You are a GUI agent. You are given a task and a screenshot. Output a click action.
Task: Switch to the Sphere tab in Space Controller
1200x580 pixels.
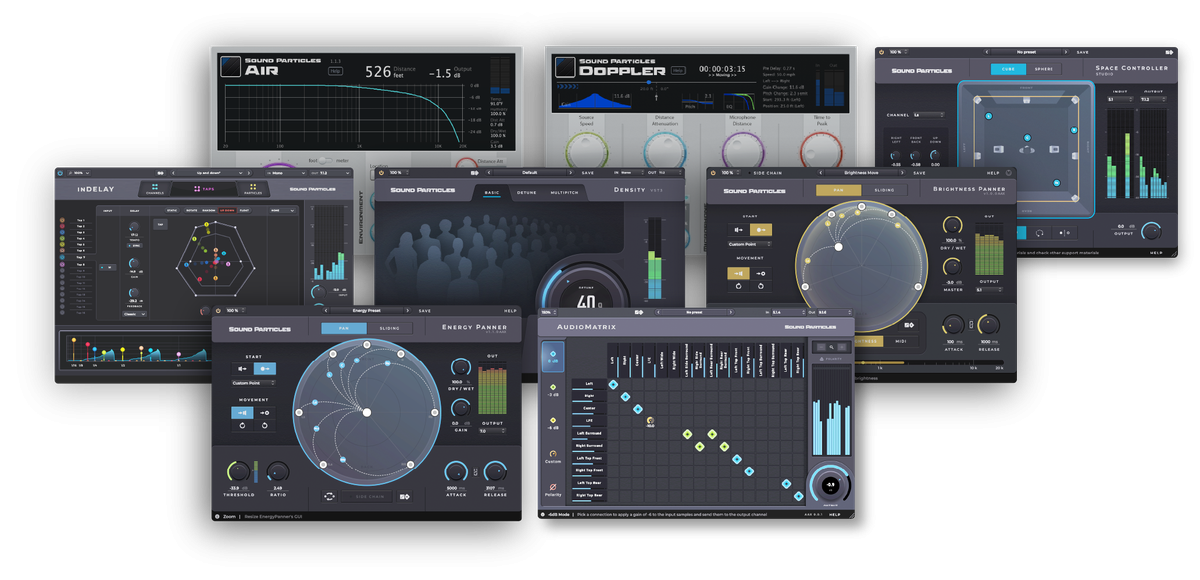tap(1042, 70)
